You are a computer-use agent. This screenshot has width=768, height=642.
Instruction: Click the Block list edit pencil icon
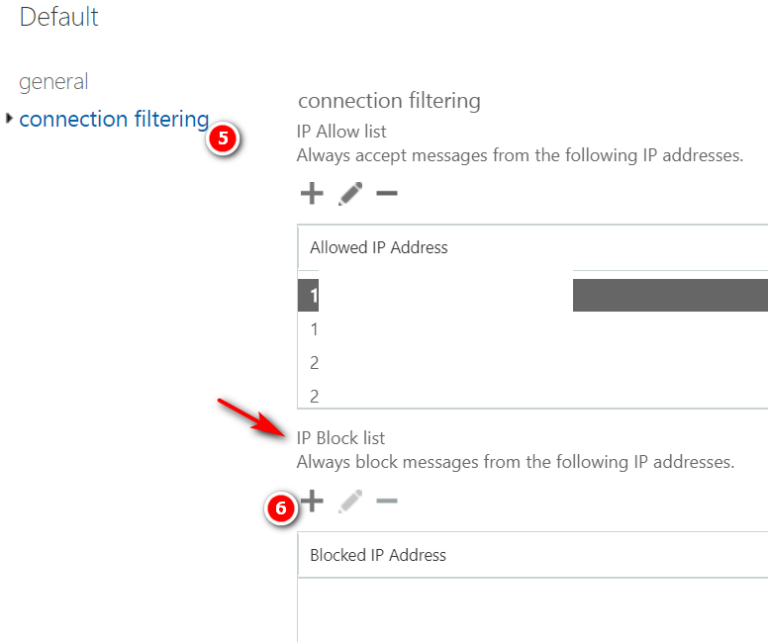click(350, 501)
